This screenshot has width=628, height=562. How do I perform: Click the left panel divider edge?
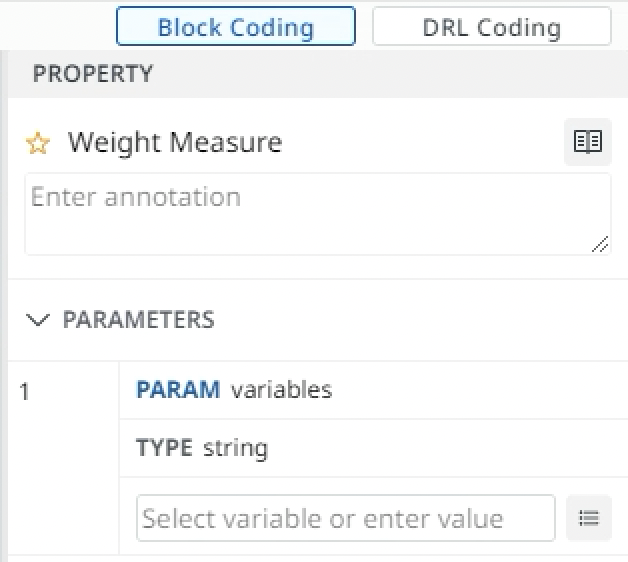coord(4,304)
